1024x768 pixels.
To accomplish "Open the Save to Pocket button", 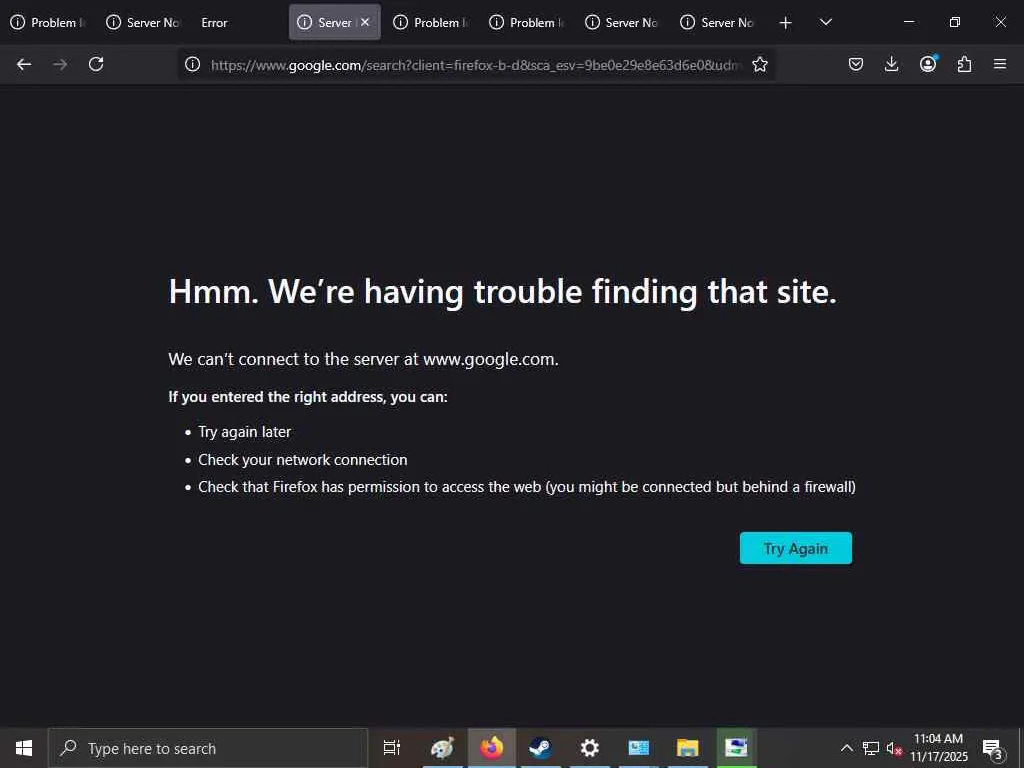I will click(x=856, y=64).
